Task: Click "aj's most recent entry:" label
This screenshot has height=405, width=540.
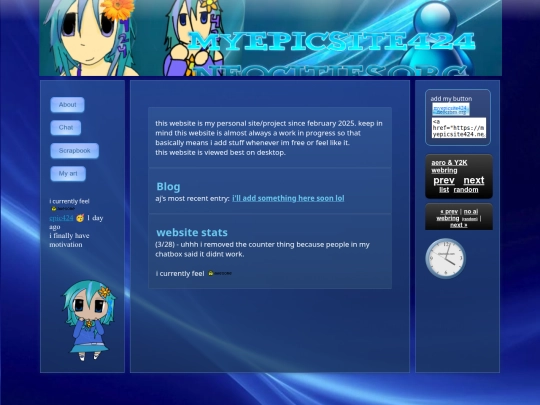Action: [193, 199]
